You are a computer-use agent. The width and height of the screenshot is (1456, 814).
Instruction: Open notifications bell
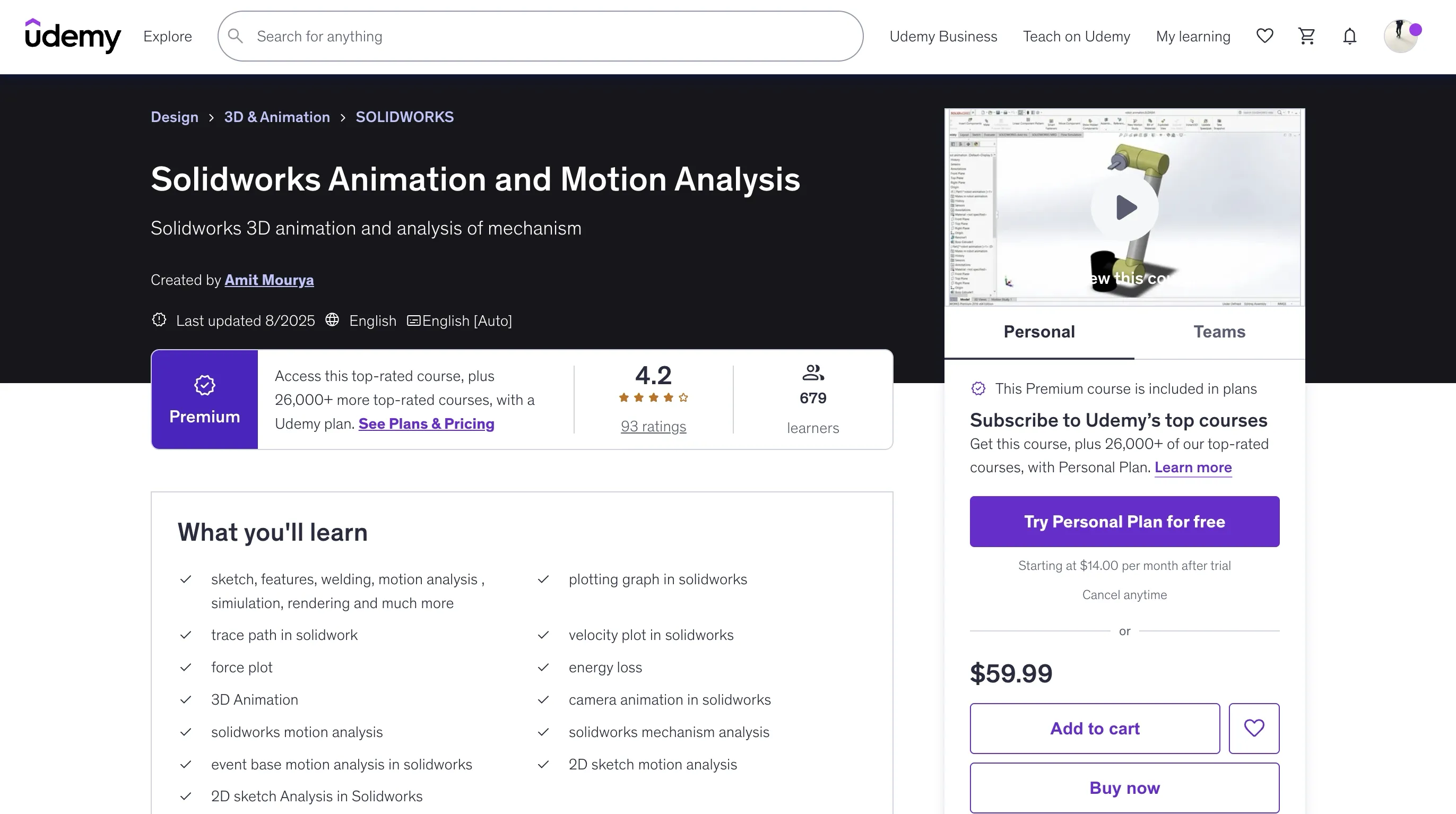click(1350, 36)
